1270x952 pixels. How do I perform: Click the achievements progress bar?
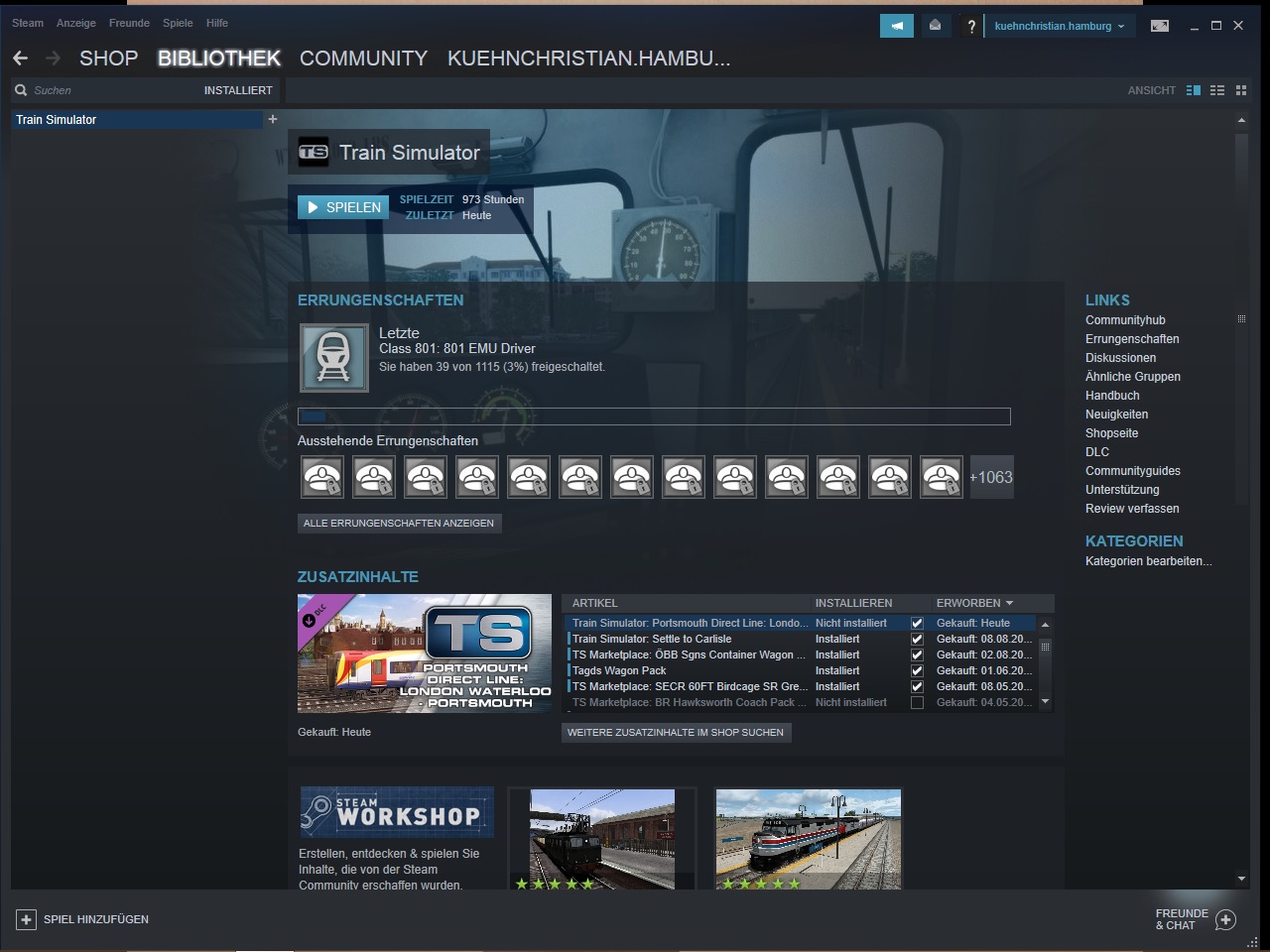click(x=654, y=416)
